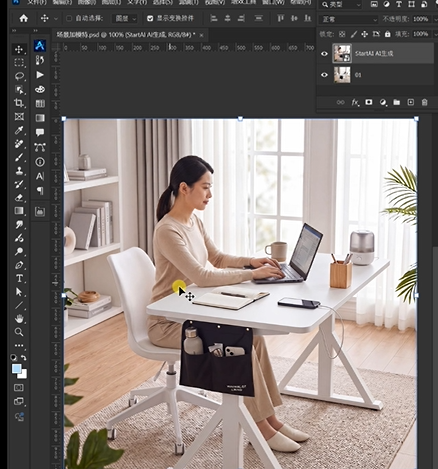This screenshot has height=469, width=438.
Task: Enable the 自动选择 checkbox
Action: 69,18
